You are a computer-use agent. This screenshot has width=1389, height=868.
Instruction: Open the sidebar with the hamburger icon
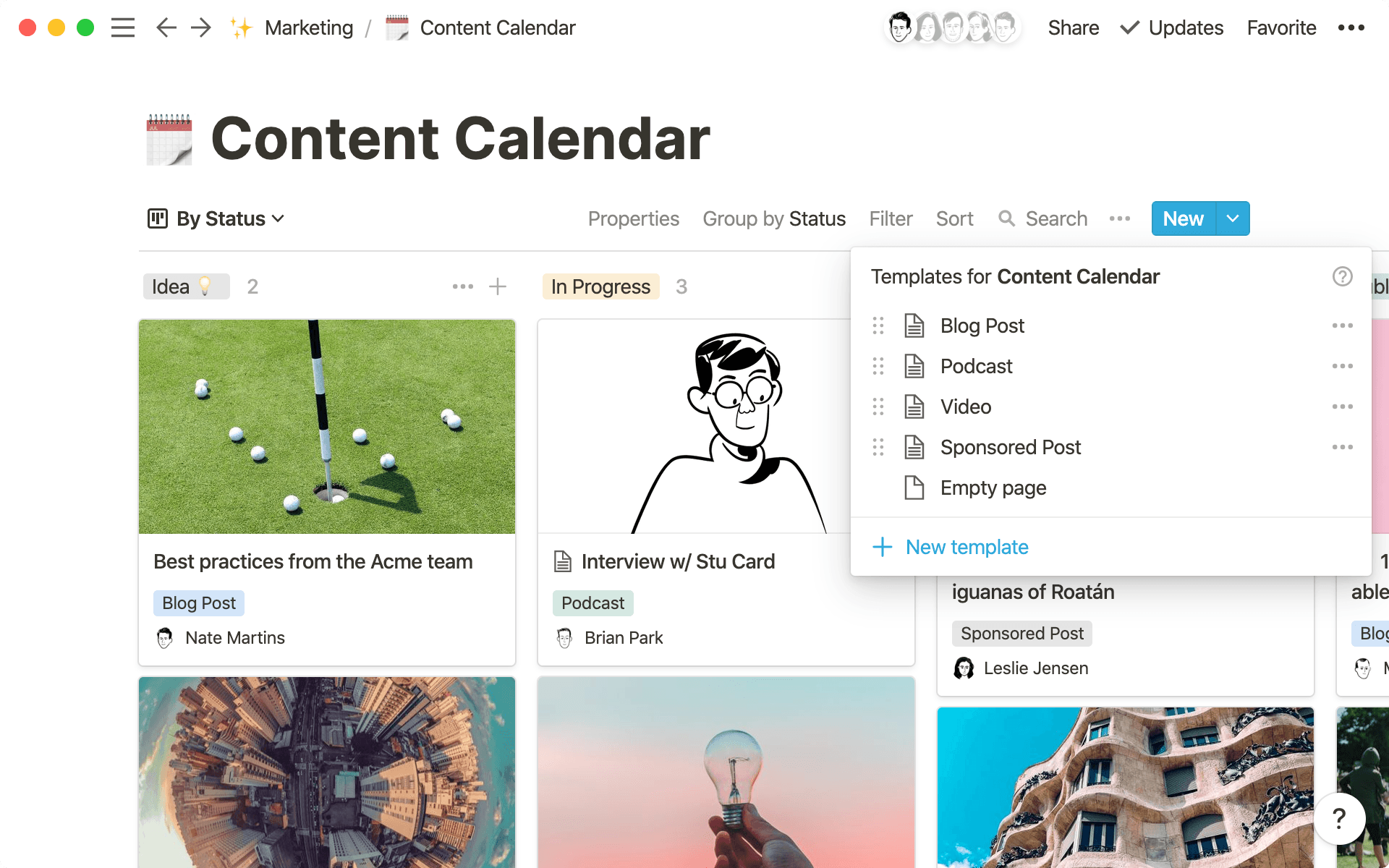click(x=122, y=27)
